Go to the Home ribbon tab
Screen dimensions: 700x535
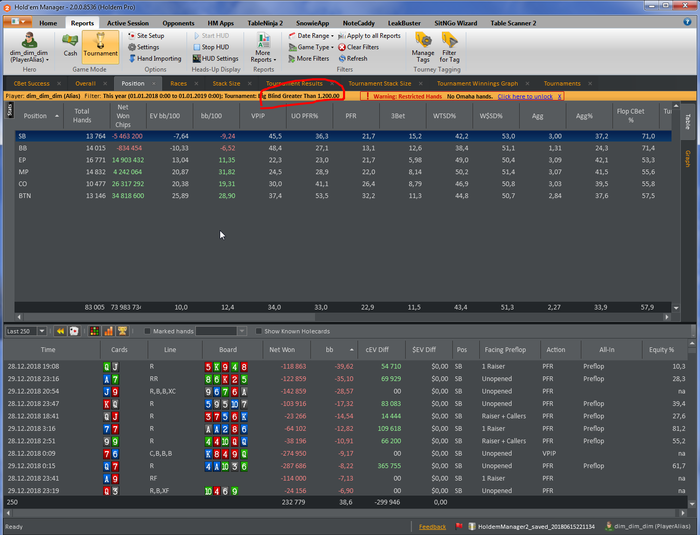point(48,23)
